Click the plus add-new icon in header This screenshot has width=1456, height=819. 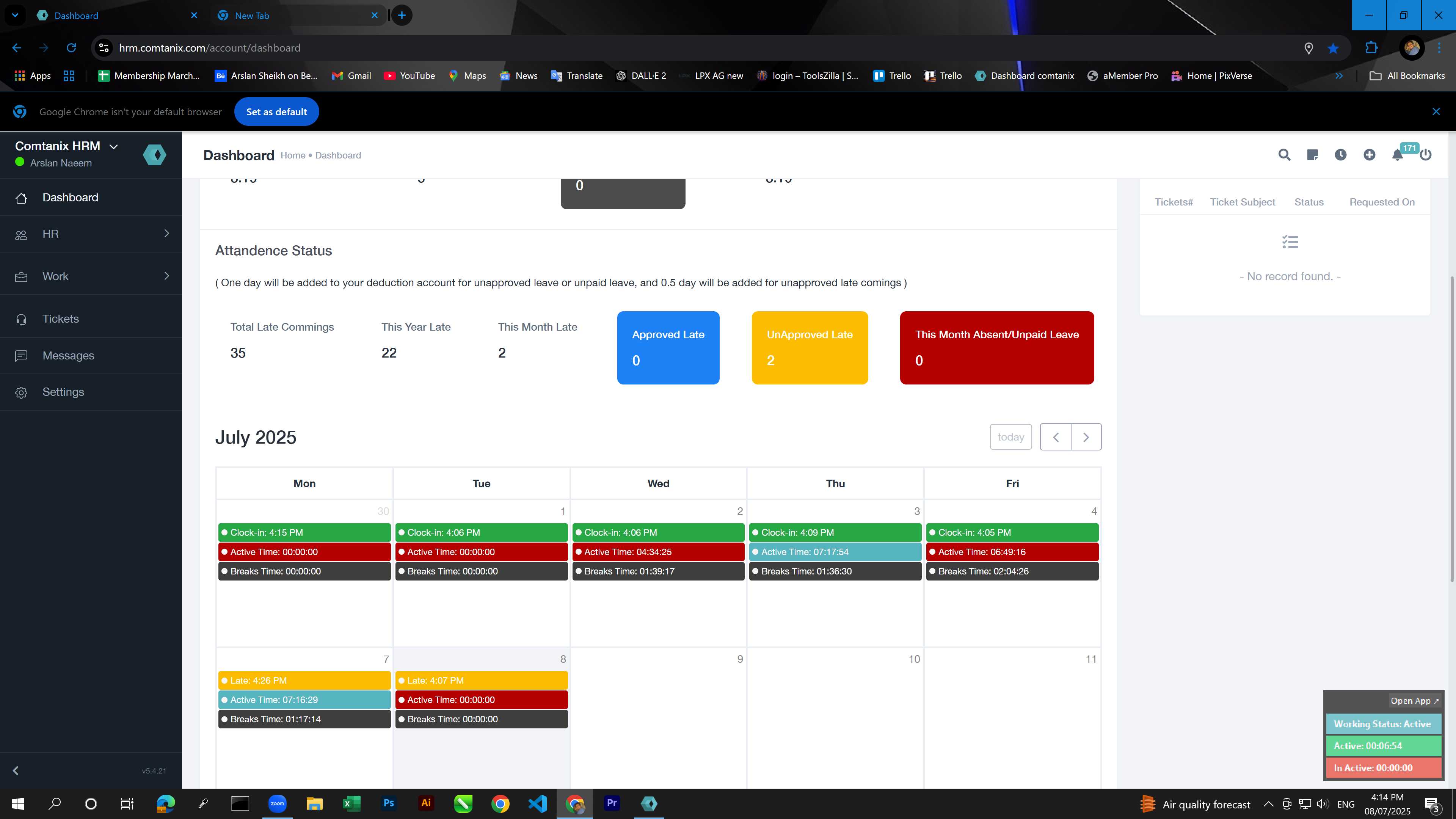pyautogui.click(x=1369, y=155)
